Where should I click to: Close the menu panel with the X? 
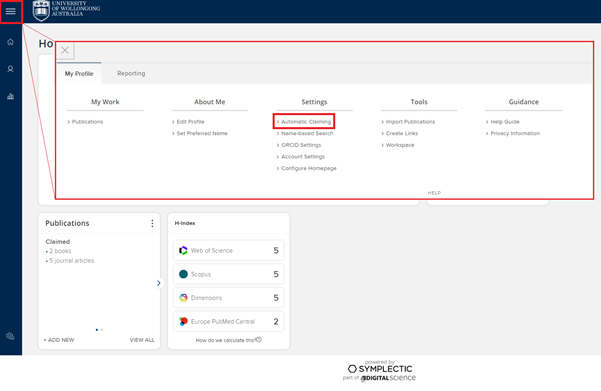[x=65, y=50]
